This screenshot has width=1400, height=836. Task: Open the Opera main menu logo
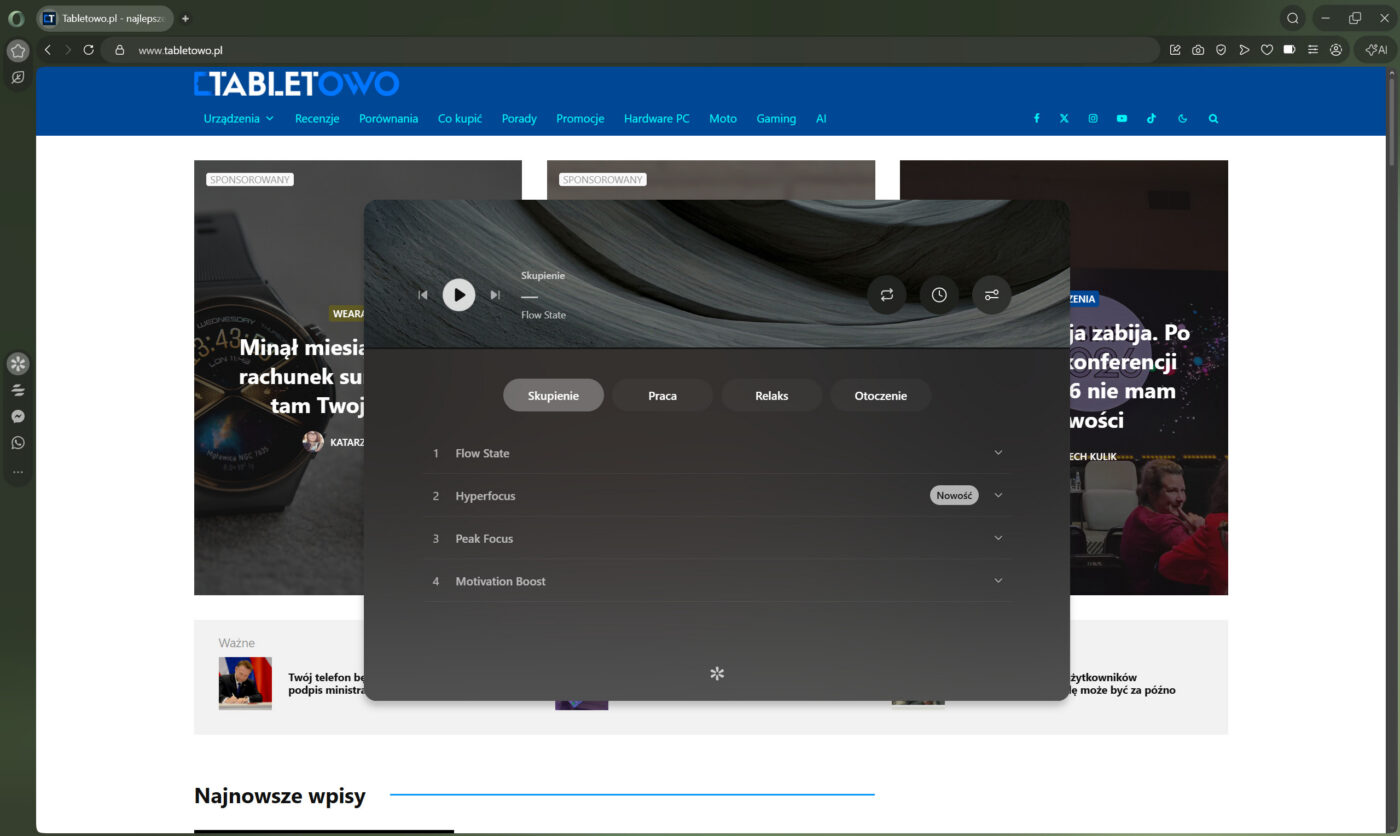pos(16,18)
